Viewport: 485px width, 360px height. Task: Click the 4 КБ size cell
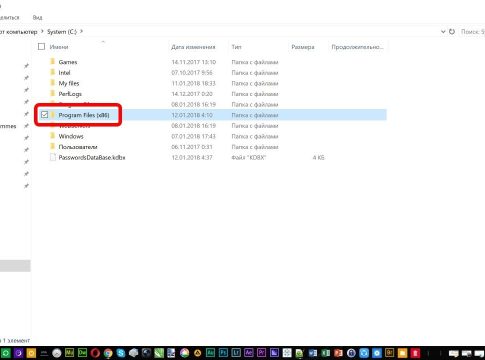point(318,158)
